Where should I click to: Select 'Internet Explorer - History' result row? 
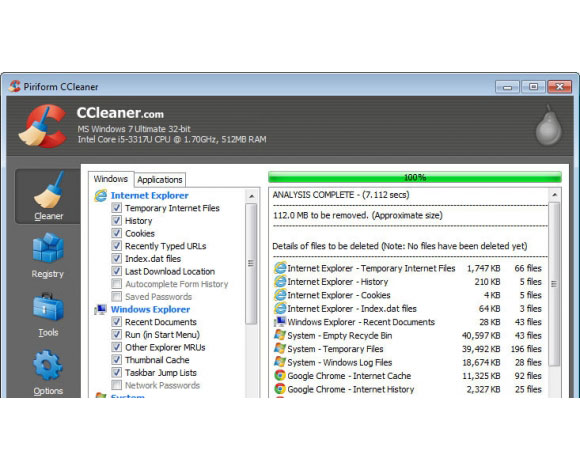(x=408, y=282)
